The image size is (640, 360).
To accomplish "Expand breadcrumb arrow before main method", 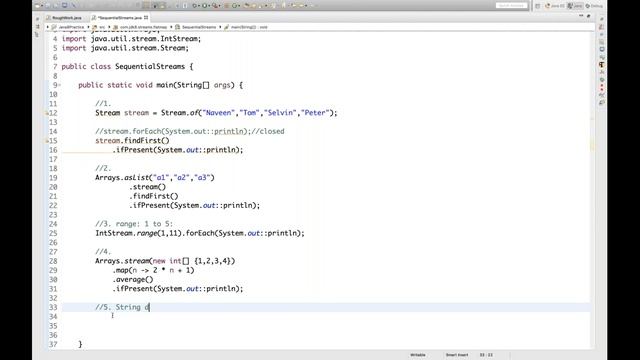I will point(220,27).
